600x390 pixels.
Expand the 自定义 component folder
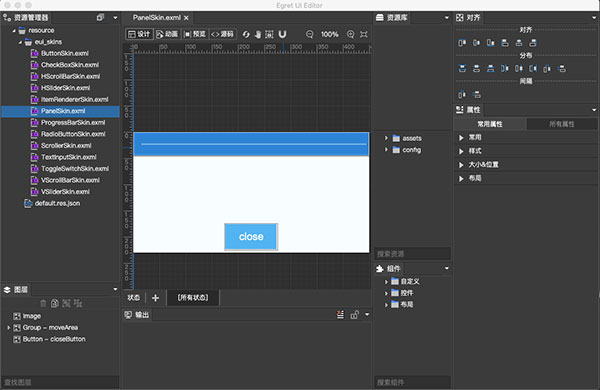386,282
